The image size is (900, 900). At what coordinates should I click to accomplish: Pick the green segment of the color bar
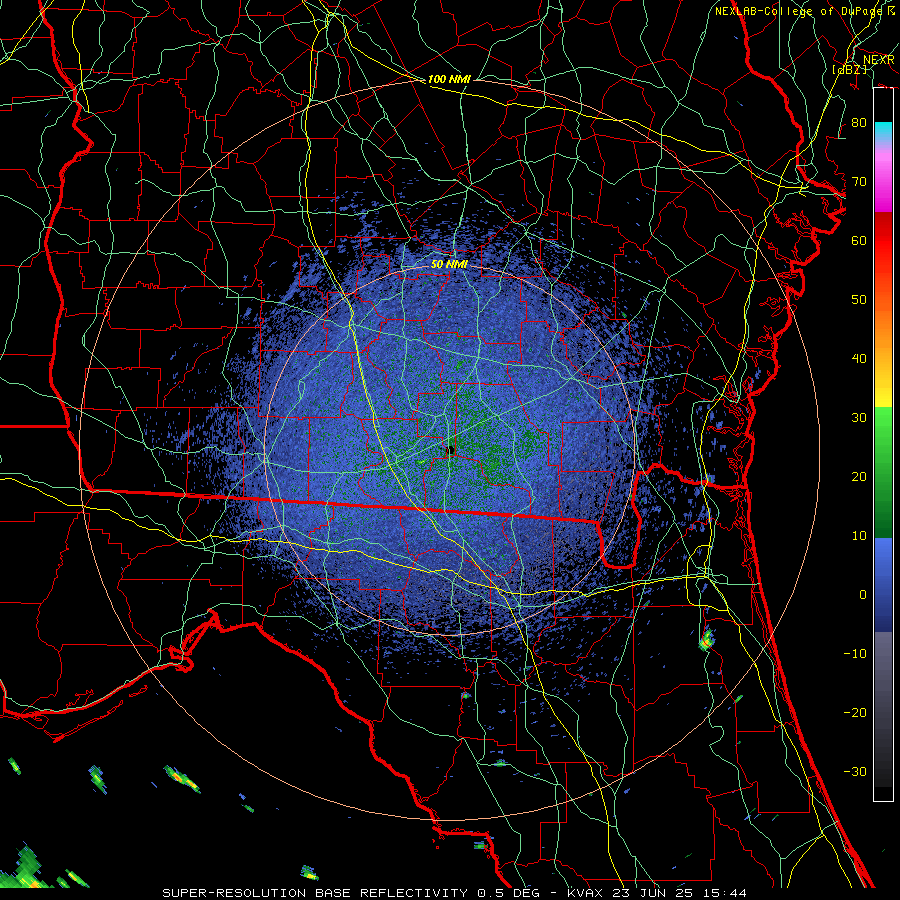(x=883, y=472)
